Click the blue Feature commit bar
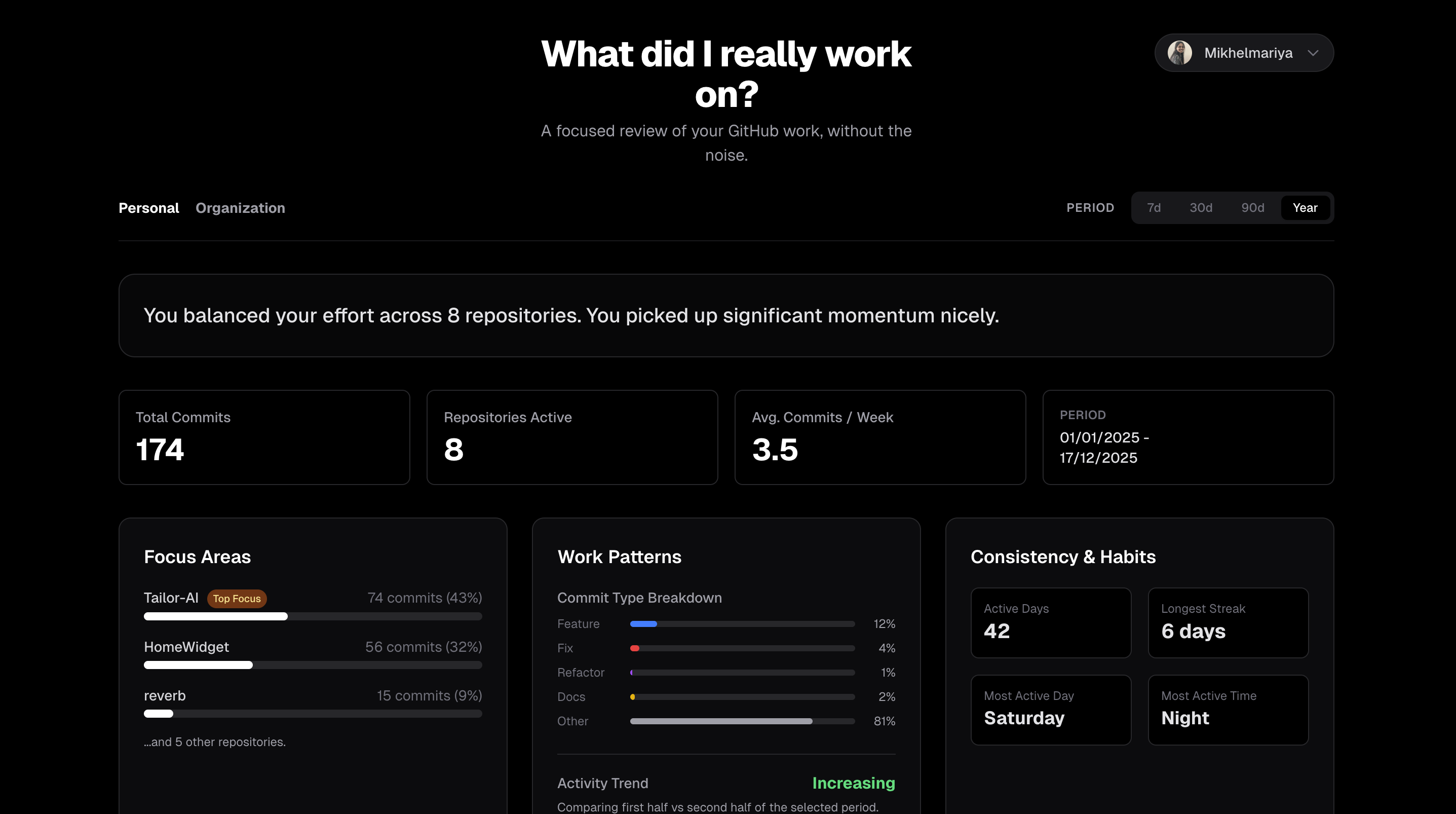1456x814 pixels. click(643, 624)
